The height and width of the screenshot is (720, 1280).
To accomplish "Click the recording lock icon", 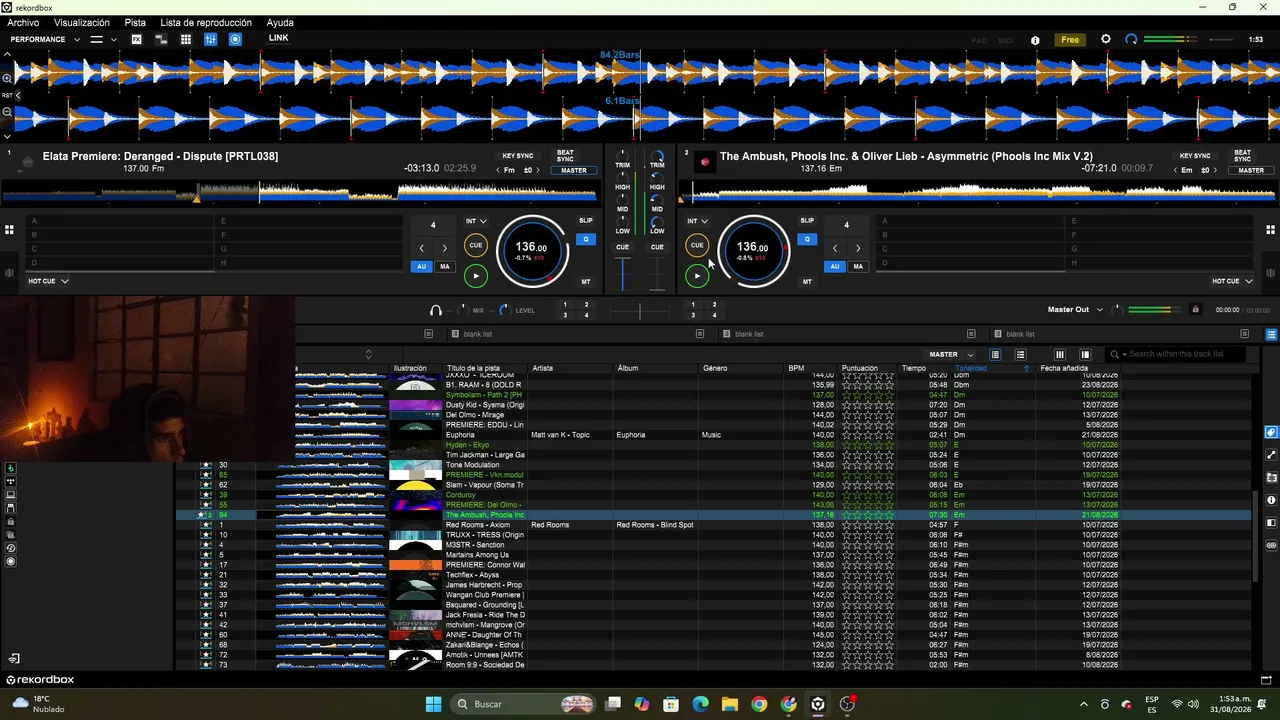I will pos(1195,310).
